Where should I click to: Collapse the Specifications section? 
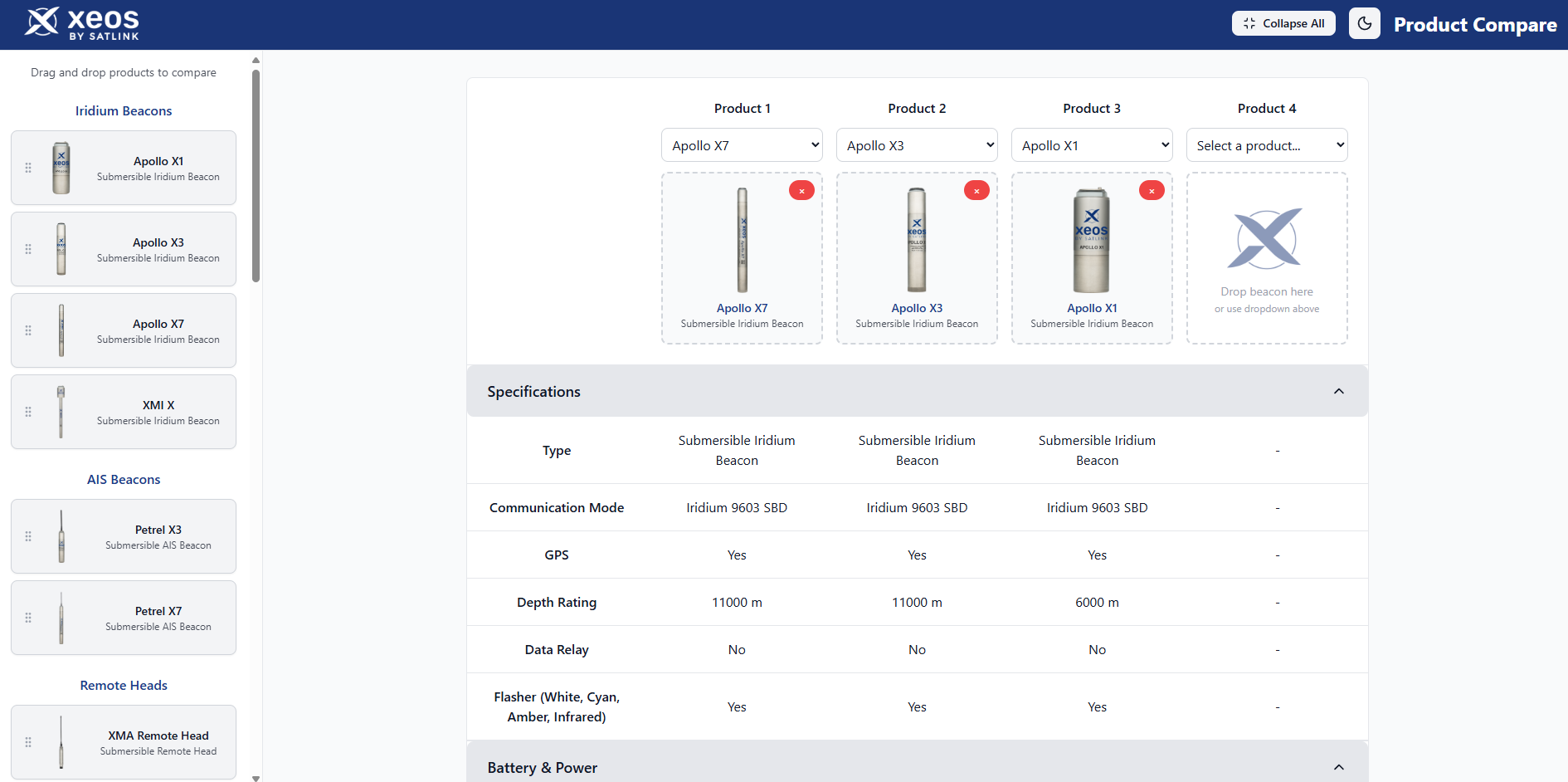point(1338,390)
